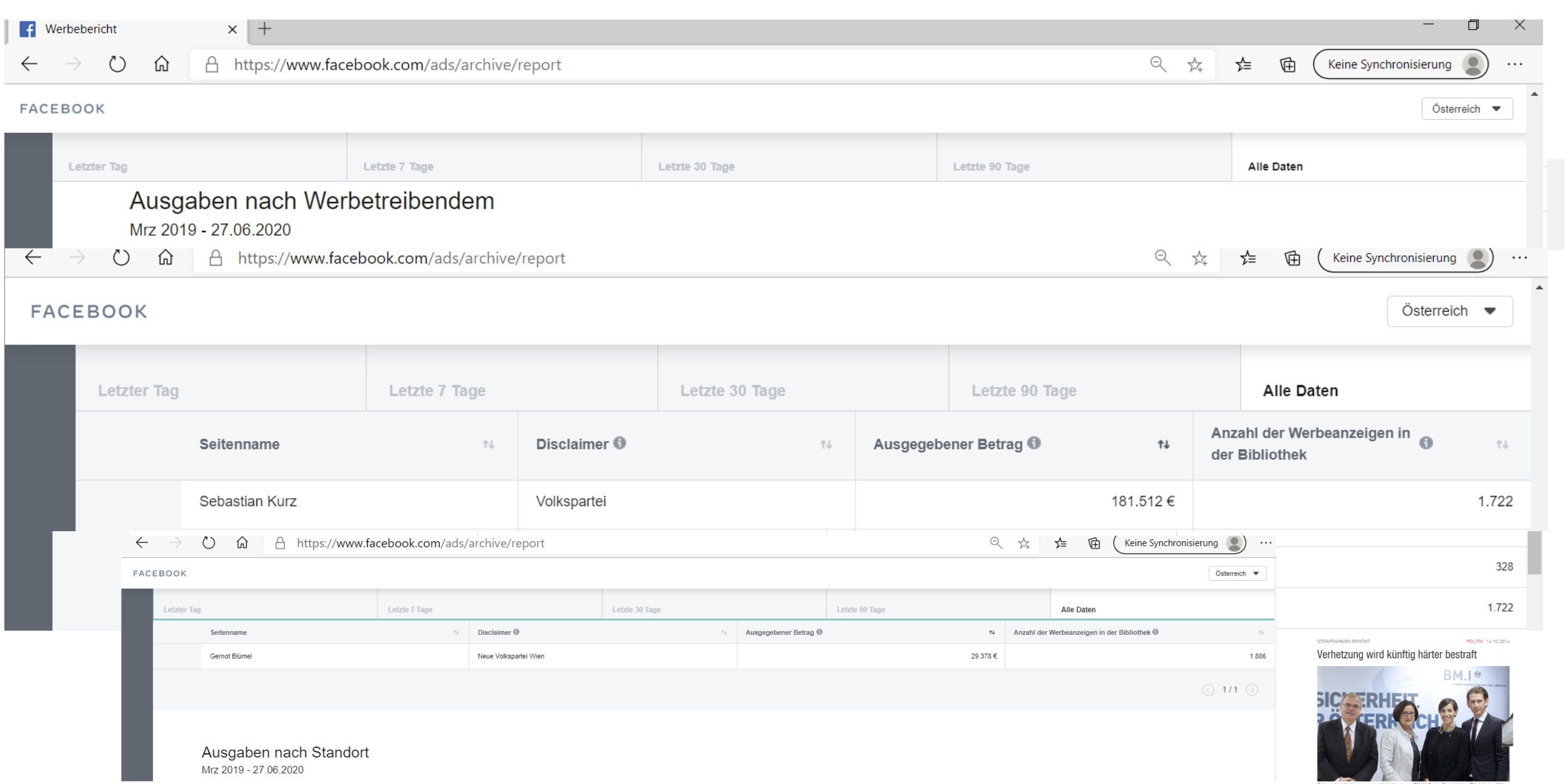Click the zoom magnifier in top address bar
Viewport: 1568px width, 784px height.
coord(1158,64)
